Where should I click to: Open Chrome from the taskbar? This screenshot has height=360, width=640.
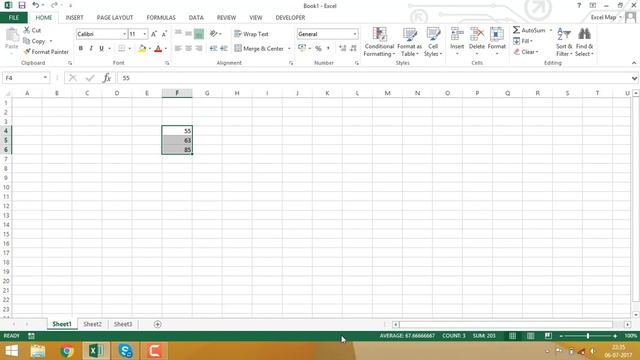click(x=67, y=351)
